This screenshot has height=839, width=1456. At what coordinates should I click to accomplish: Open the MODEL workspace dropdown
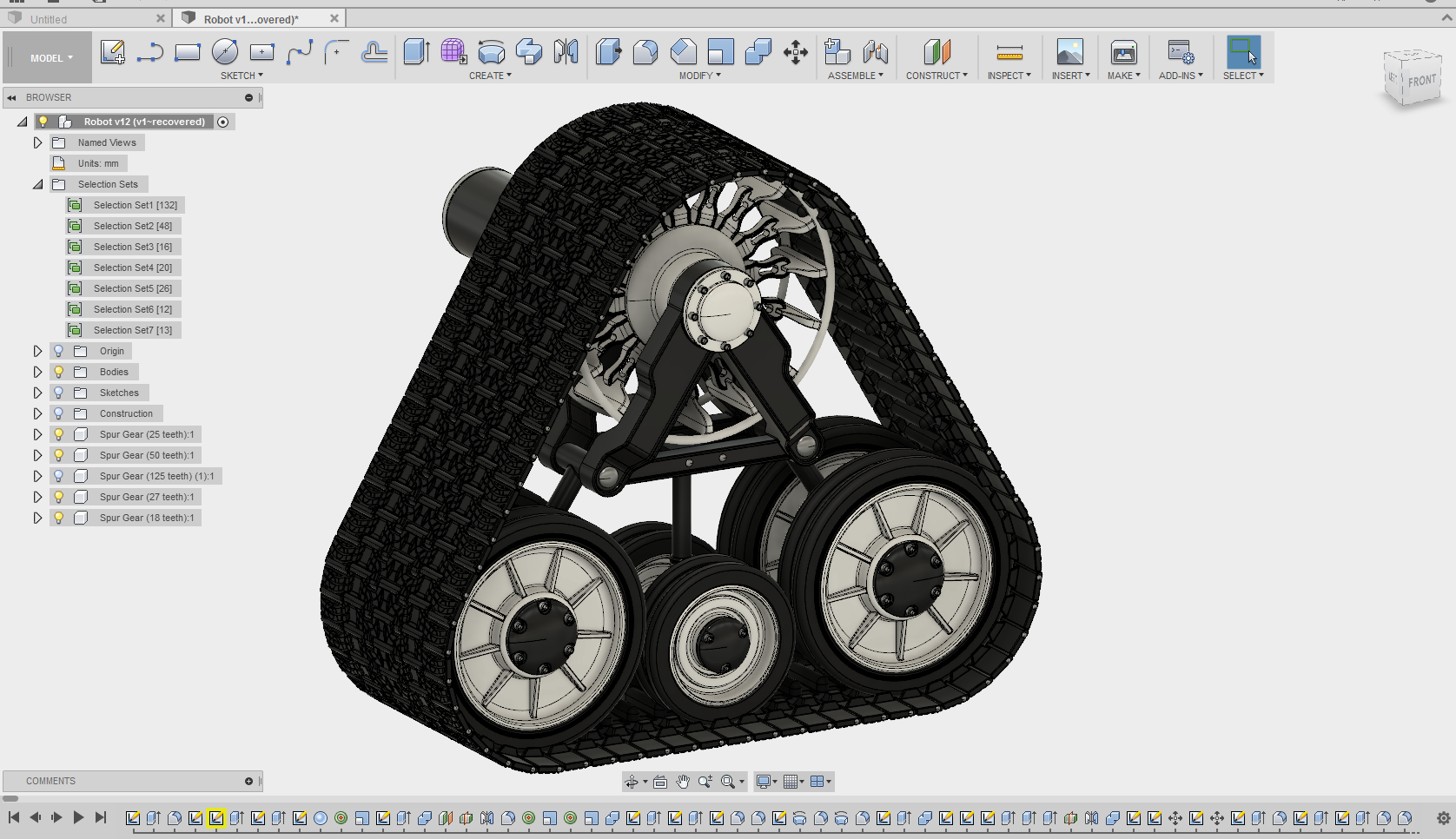tap(51, 58)
